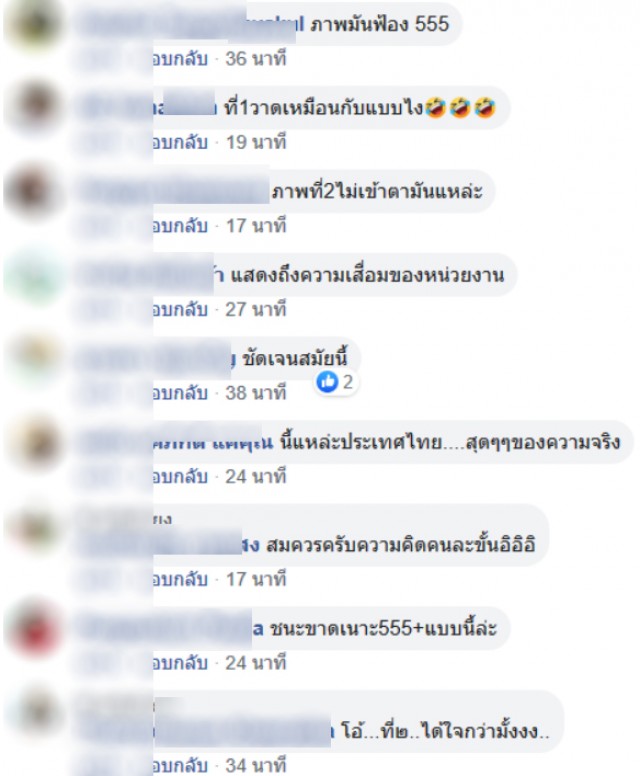Image resolution: width=640 pixels, height=776 pixels.
Task: Open avatar of commenter who wrote "ภาพมันฟ้อง 555"
Action: tap(34, 23)
